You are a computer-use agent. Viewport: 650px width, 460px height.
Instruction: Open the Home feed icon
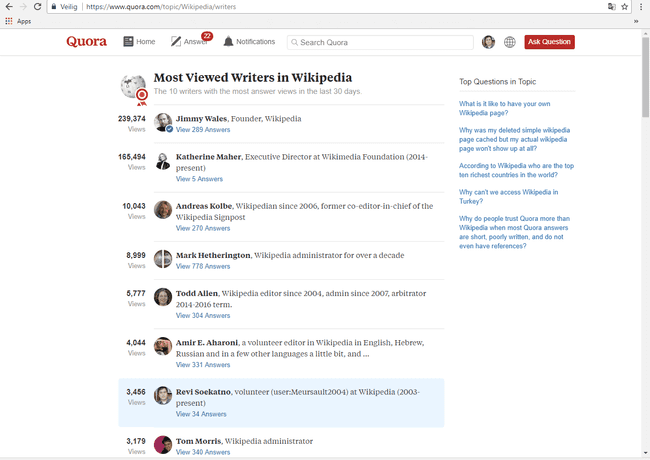coord(128,41)
